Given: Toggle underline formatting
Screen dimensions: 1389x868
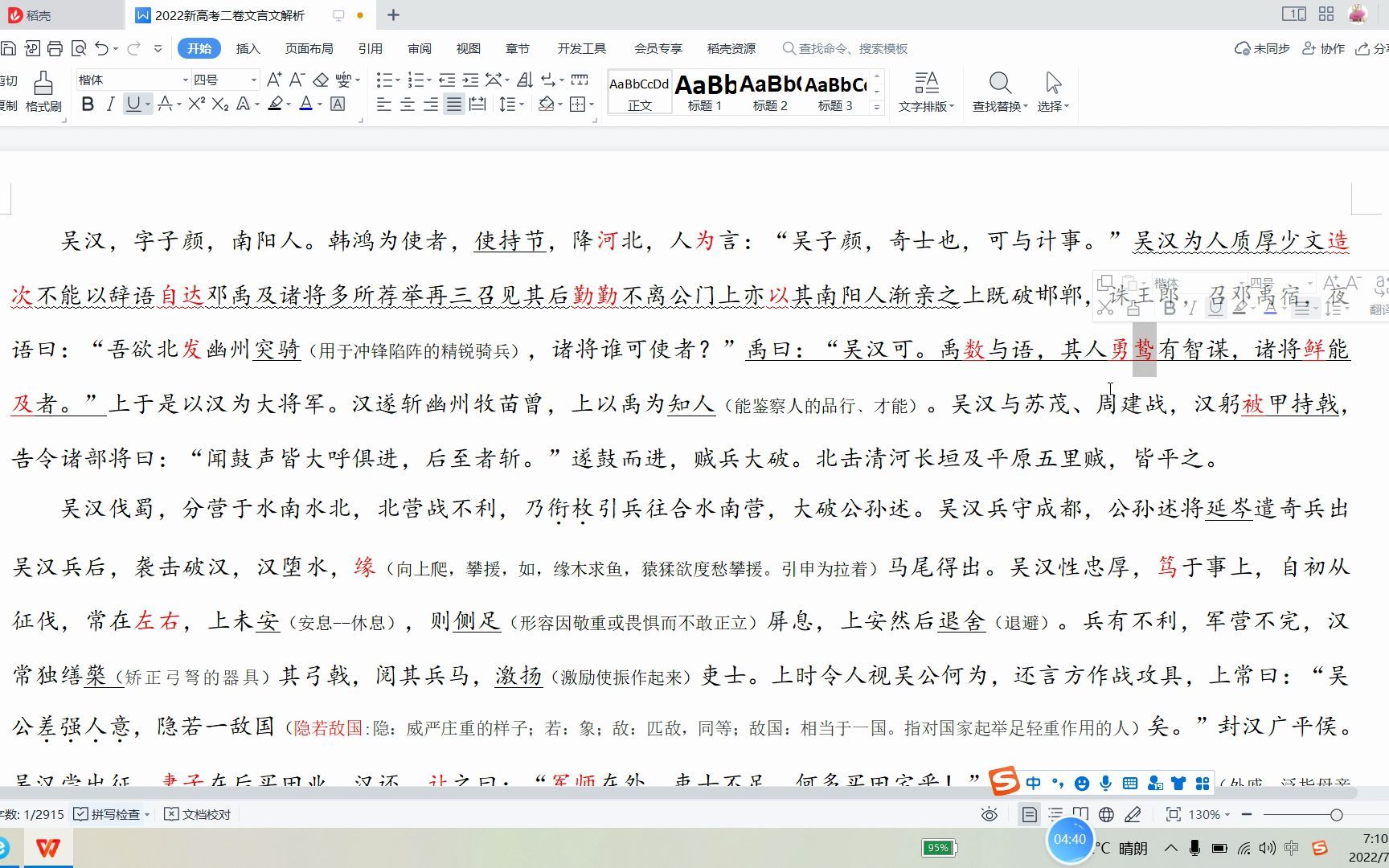Looking at the screenshot, I should pos(133,104).
